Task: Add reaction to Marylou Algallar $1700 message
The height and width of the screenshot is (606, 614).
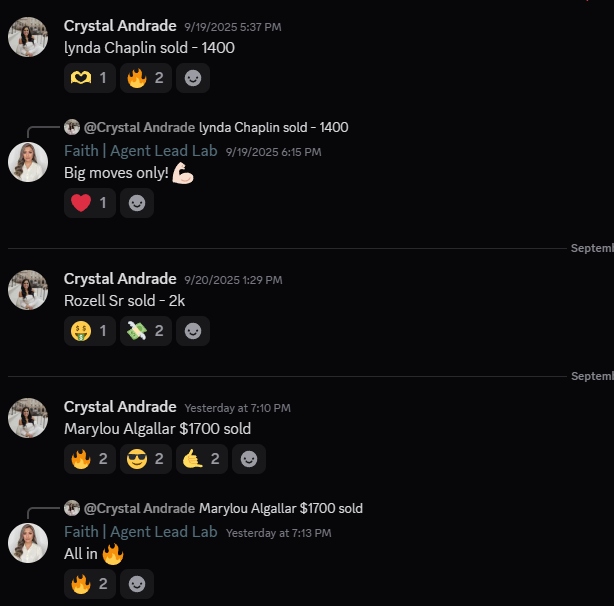Action: coord(249,459)
